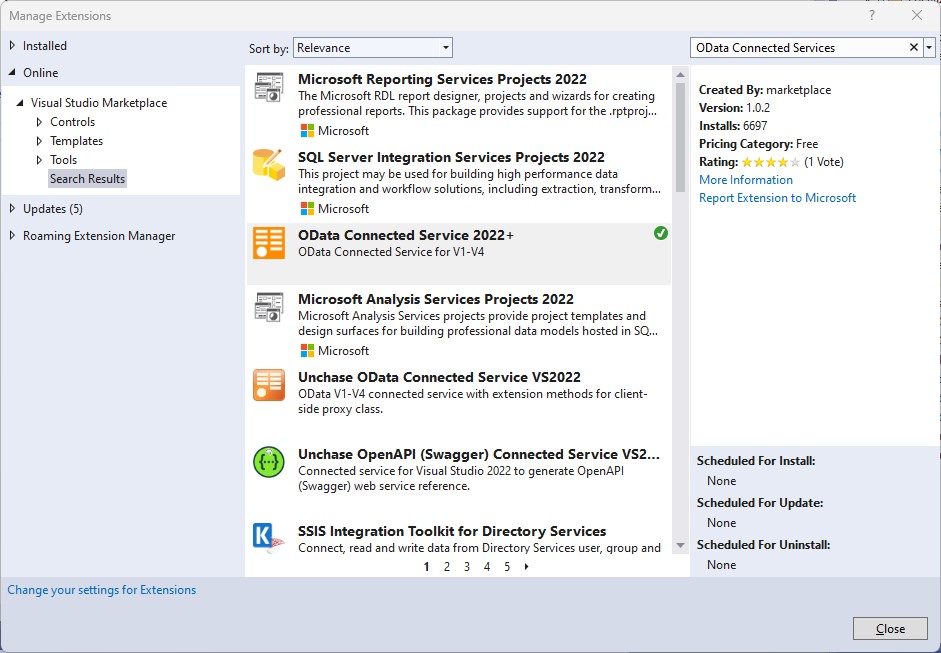This screenshot has width=941, height=653.
Task: Select SSIS Integration Toolkit for Directory Services title
Action: [452, 531]
